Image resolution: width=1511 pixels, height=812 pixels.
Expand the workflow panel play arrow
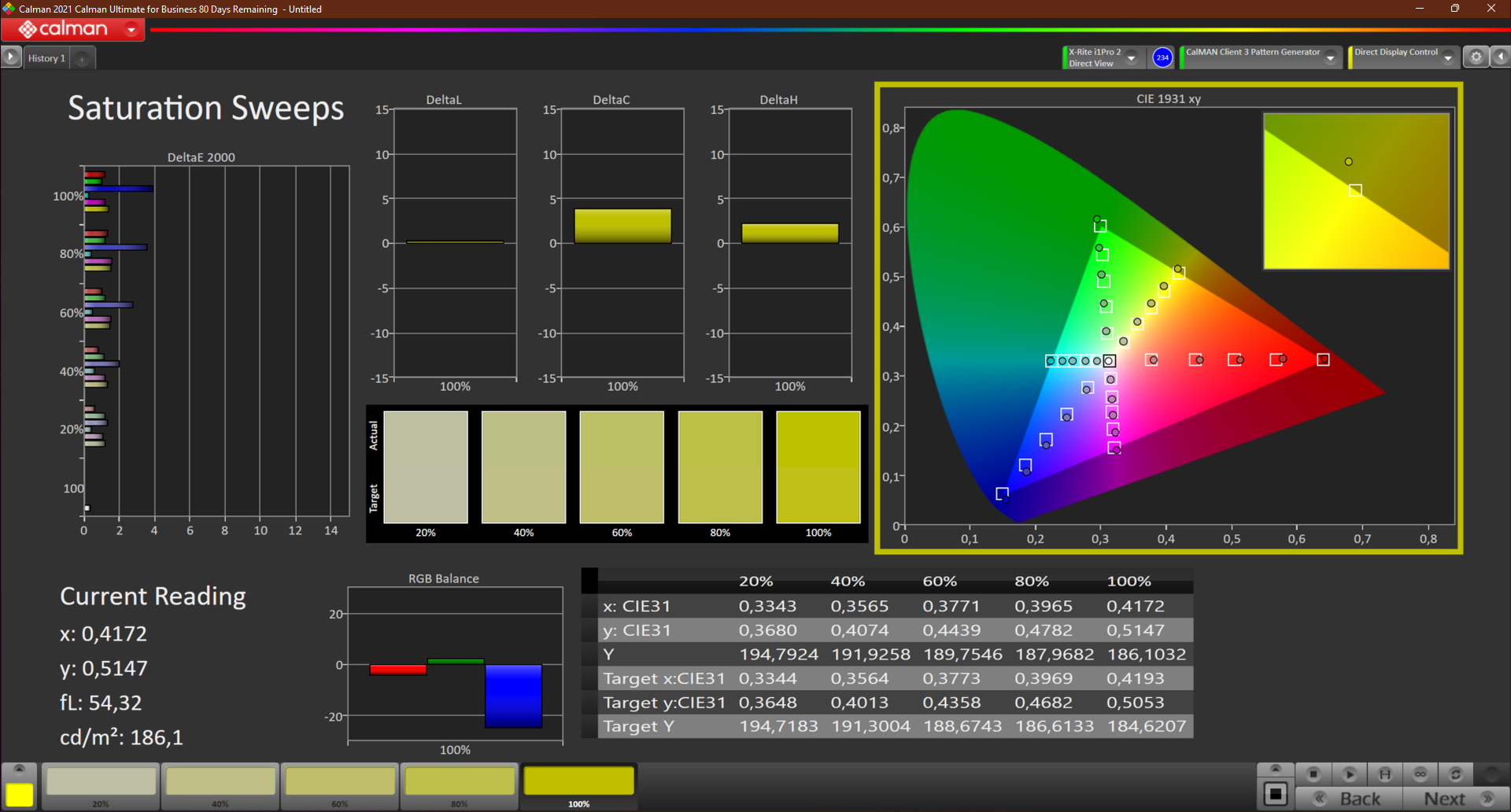(10, 57)
